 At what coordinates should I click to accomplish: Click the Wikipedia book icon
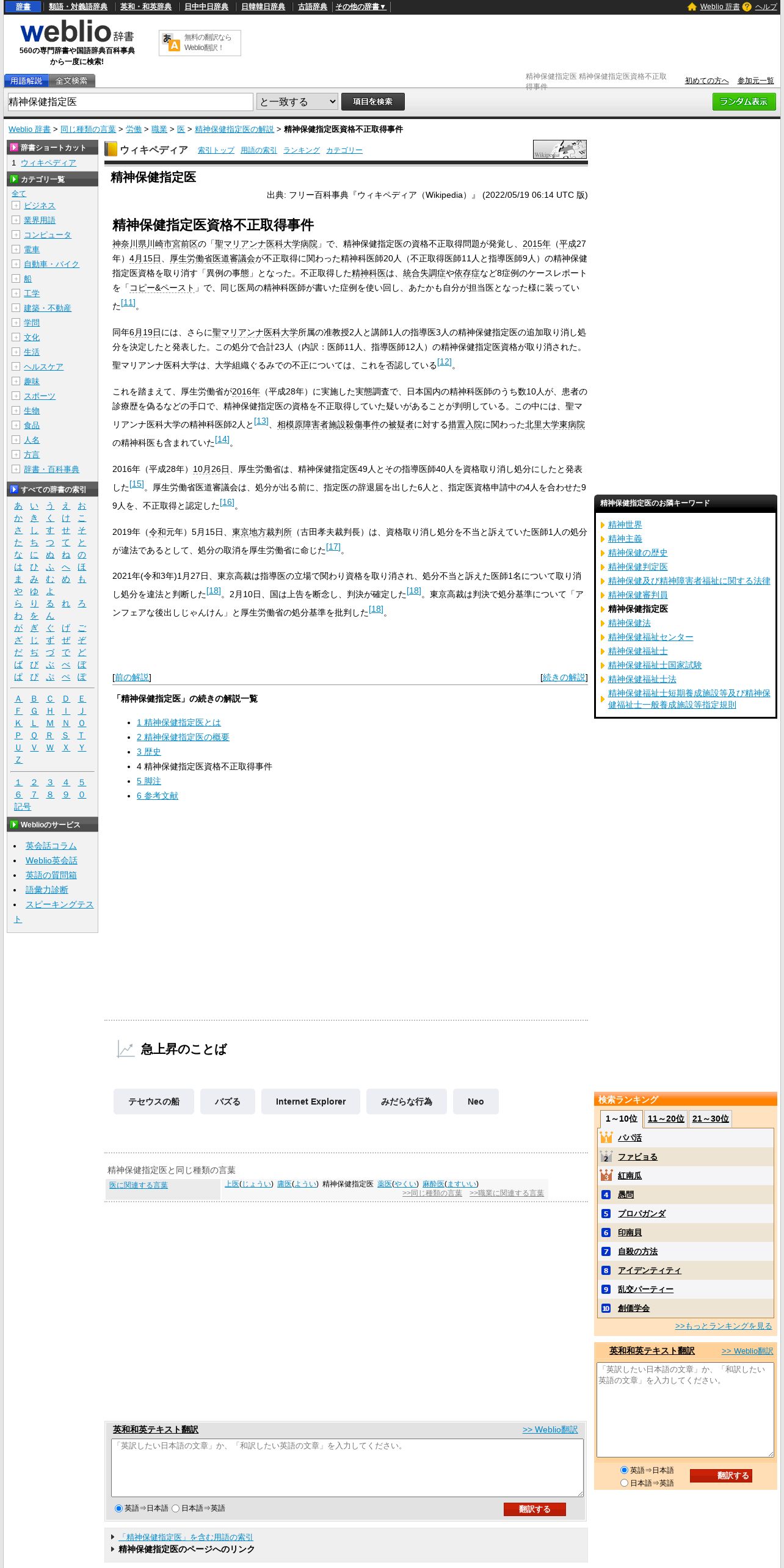tap(111, 149)
